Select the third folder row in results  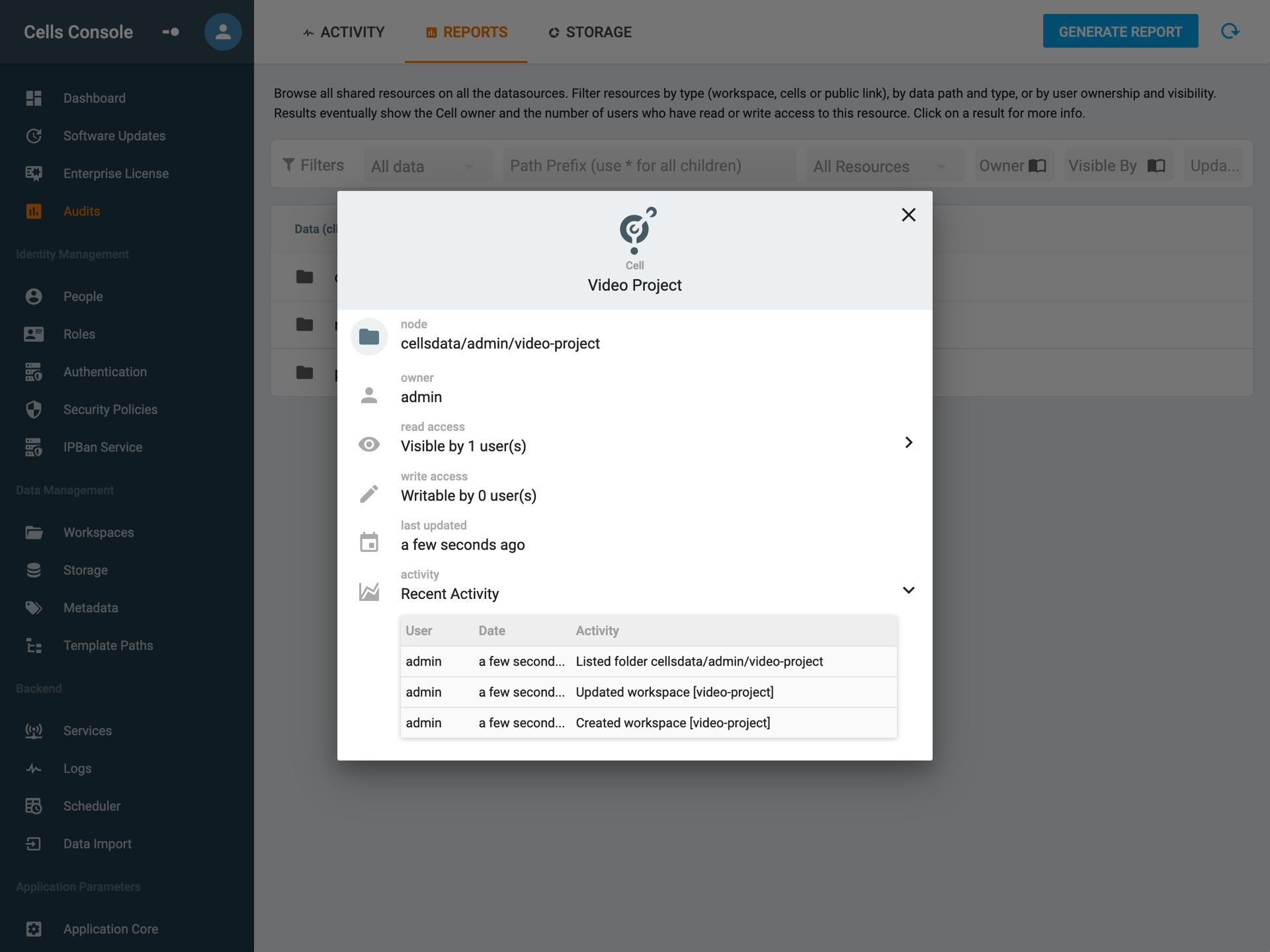pos(762,372)
